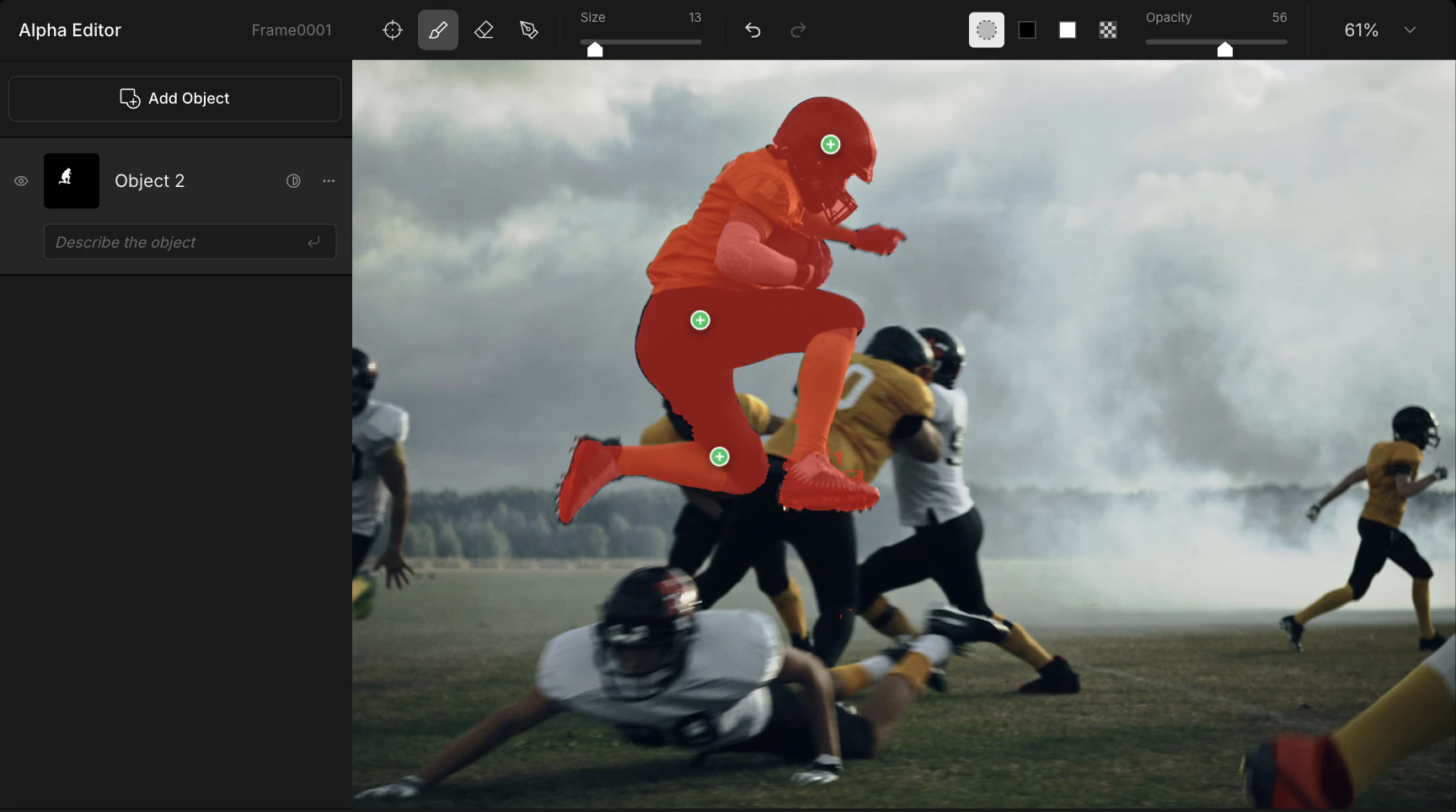Adjust the Opacity slider handle
Image resolution: width=1456 pixels, height=812 pixels.
[1225, 49]
